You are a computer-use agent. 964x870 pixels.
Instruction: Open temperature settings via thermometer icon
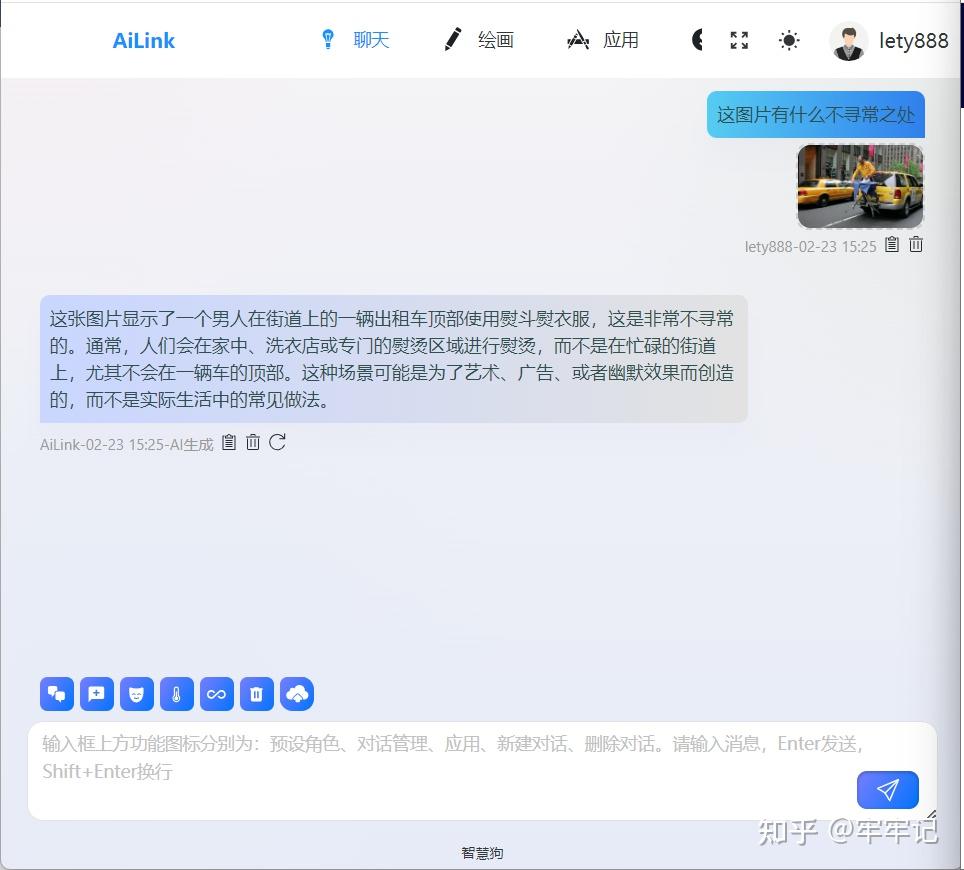point(177,693)
